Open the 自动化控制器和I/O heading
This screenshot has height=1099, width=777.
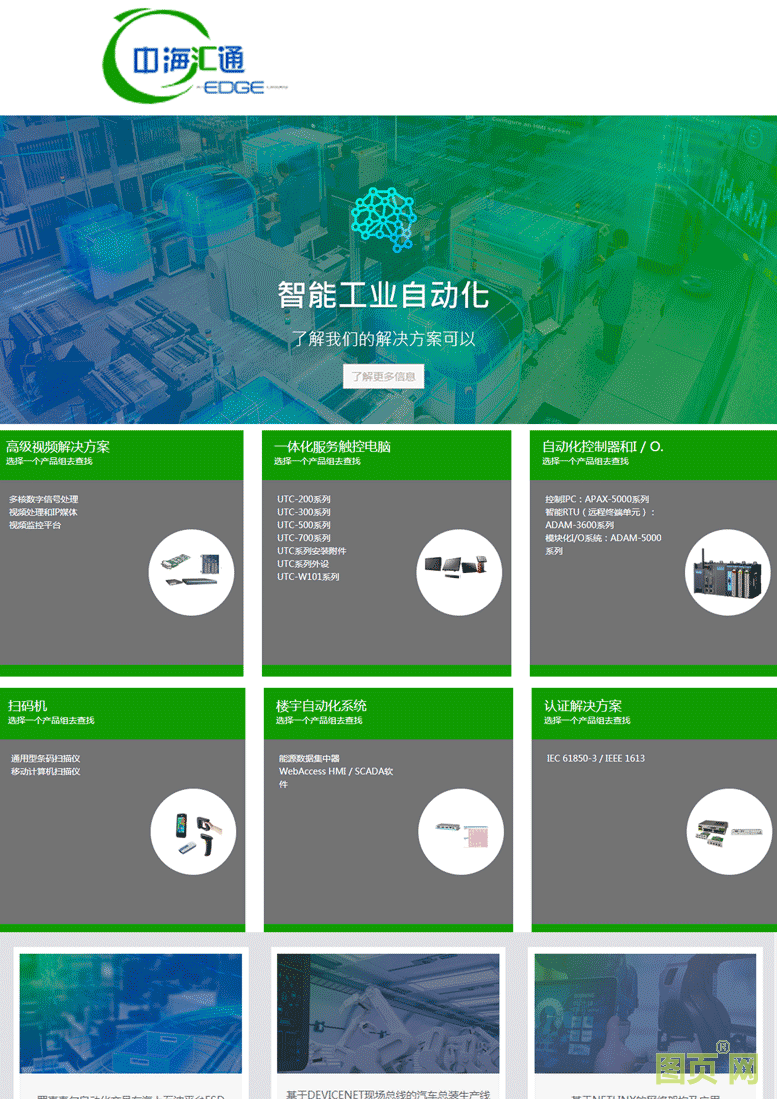602,447
